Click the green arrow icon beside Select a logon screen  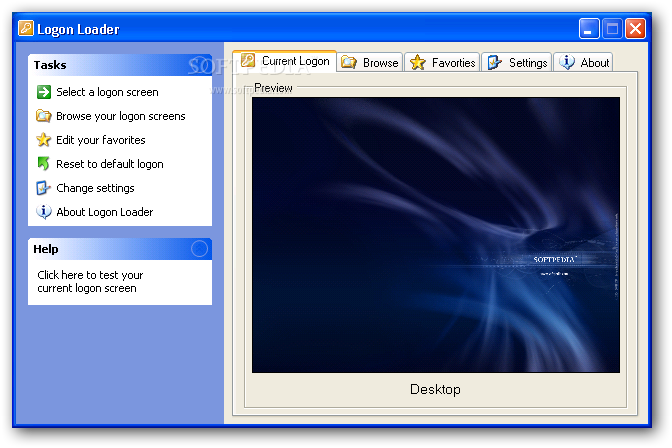(x=44, y=92)
